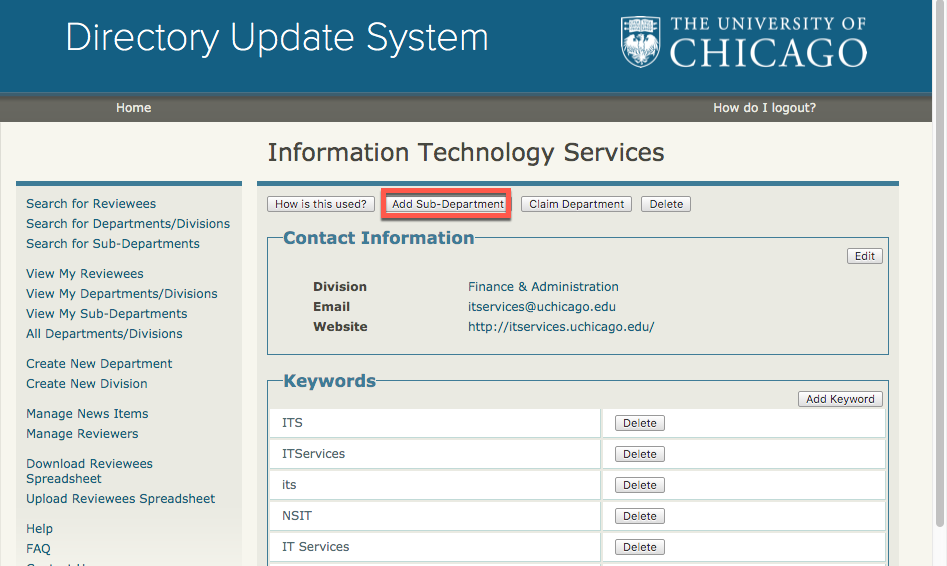Go to View My Reviewees
Viewport: 947px width, 566px height.
(x=85, y=274)
